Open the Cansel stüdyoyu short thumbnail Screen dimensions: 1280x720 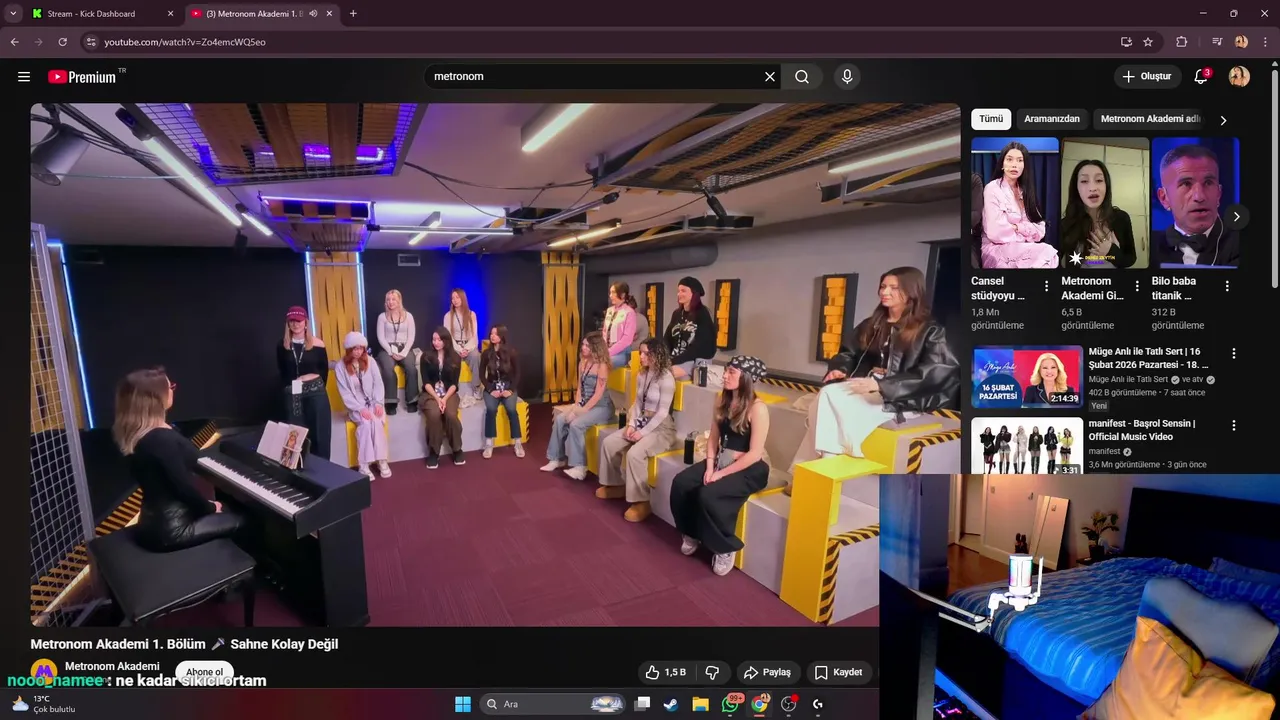tap(1014, 203)
